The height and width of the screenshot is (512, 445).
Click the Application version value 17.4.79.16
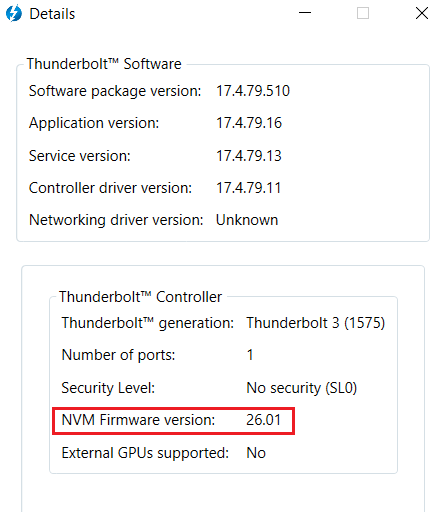point(249,123)
